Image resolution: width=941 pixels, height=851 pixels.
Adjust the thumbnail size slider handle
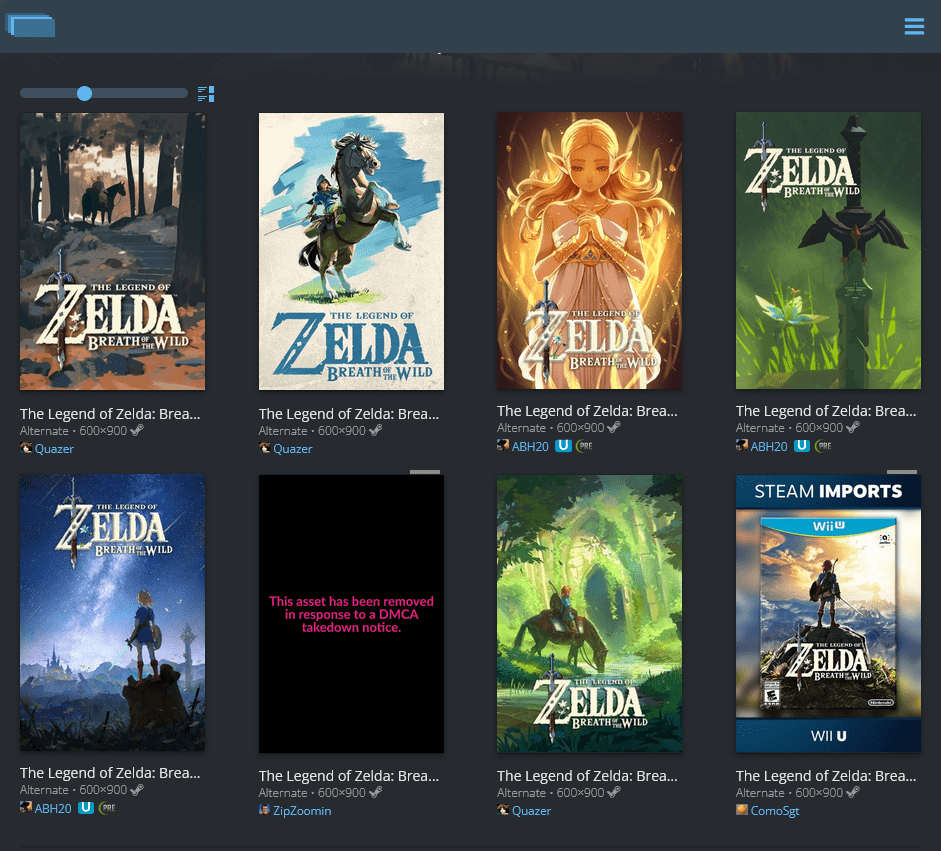[x=85, y=93]
